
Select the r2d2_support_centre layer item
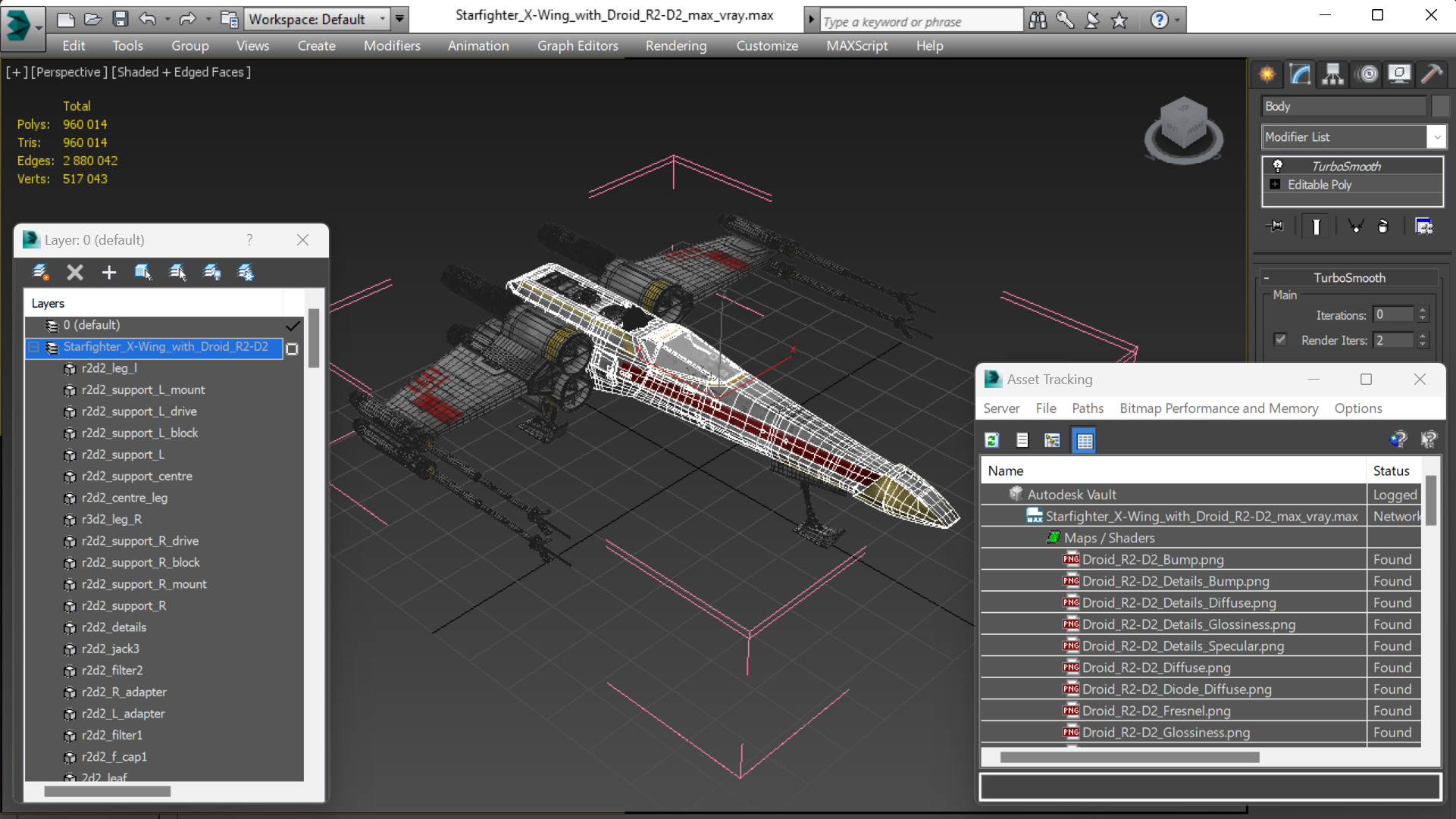[136, 476]
